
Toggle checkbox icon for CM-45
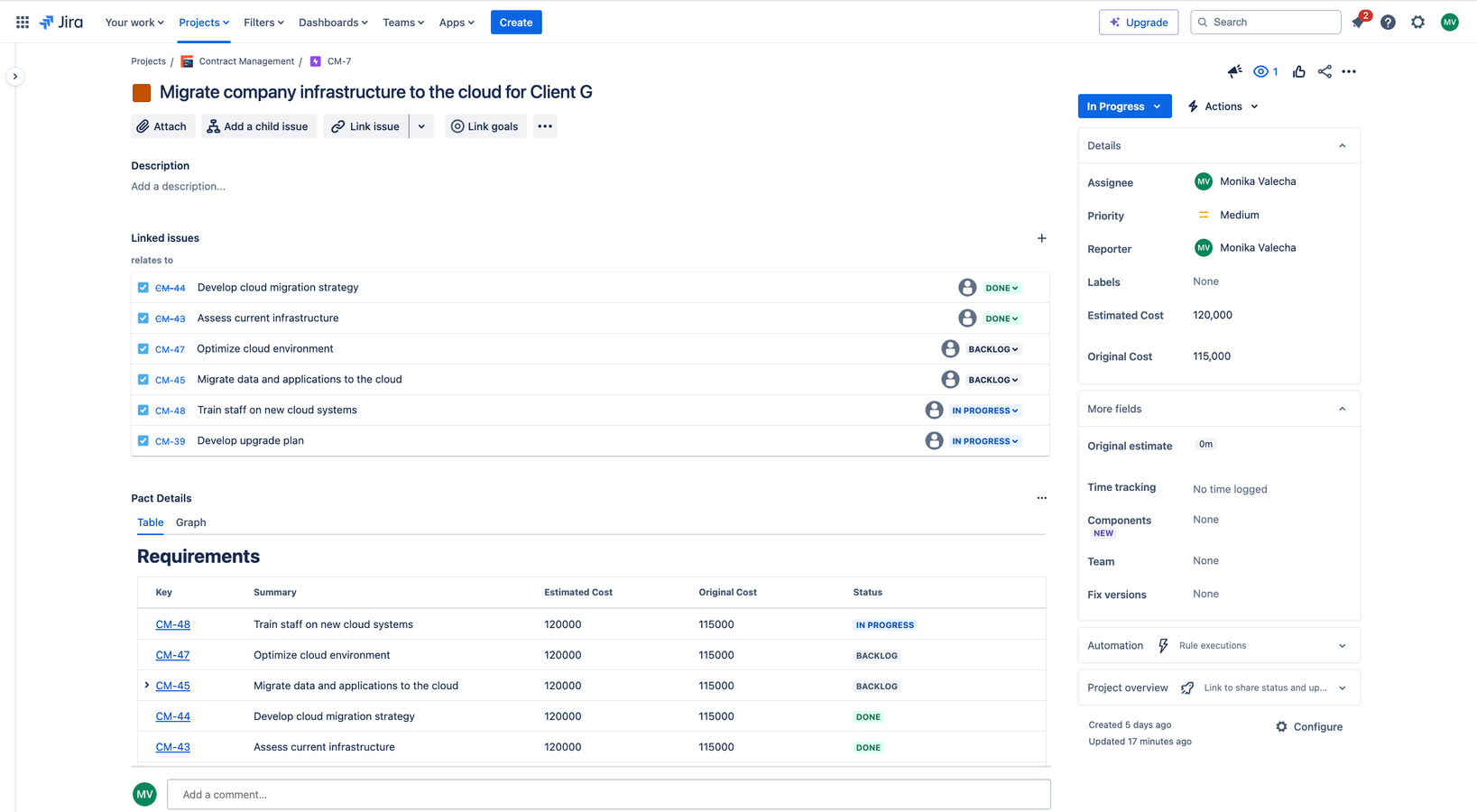pyautogui.click(x=143, y=380)
